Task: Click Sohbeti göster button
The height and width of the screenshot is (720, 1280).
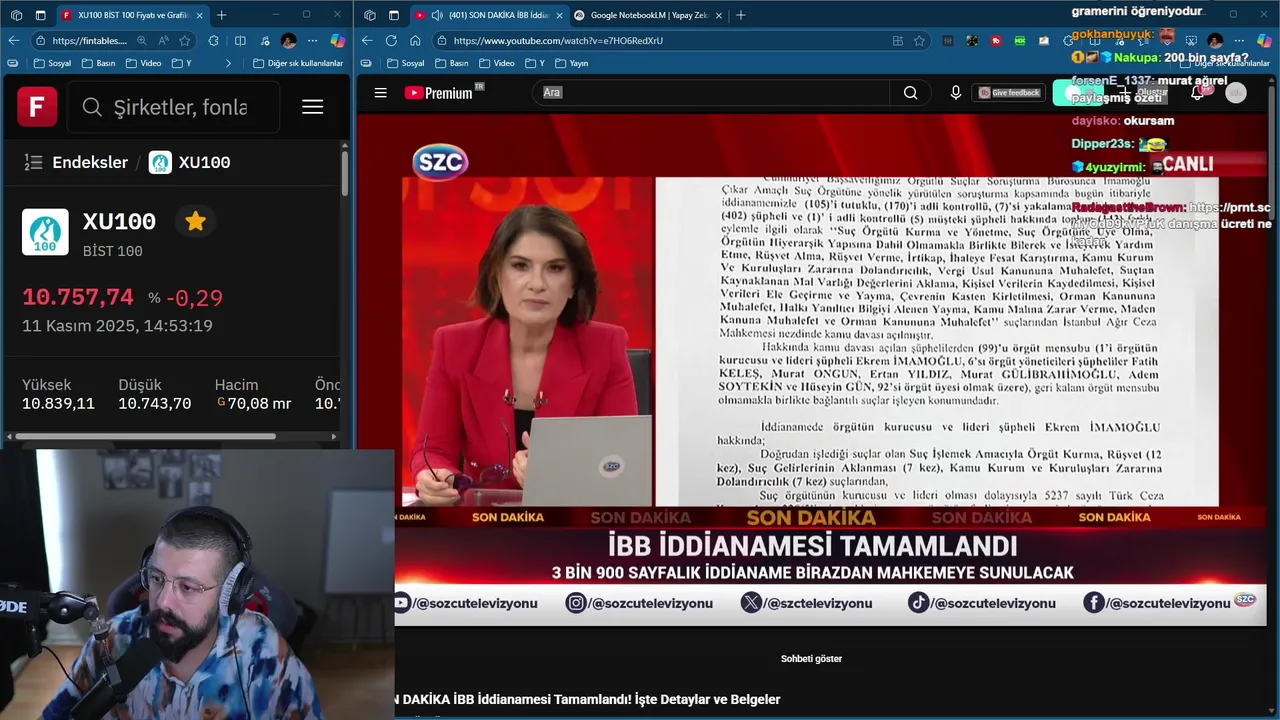Action: (811, 659)
